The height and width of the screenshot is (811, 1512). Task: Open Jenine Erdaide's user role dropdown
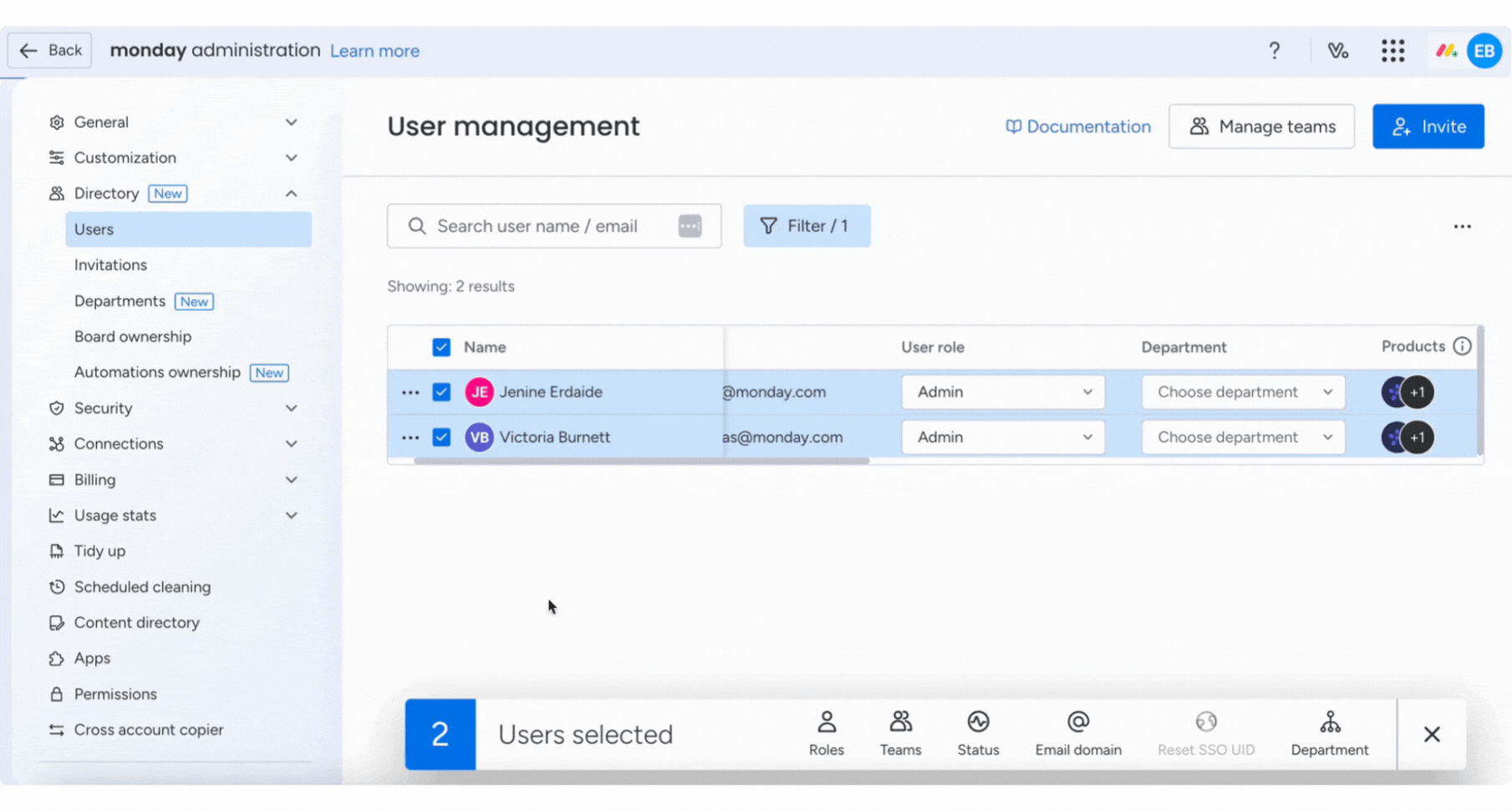tap(1003, 392)
